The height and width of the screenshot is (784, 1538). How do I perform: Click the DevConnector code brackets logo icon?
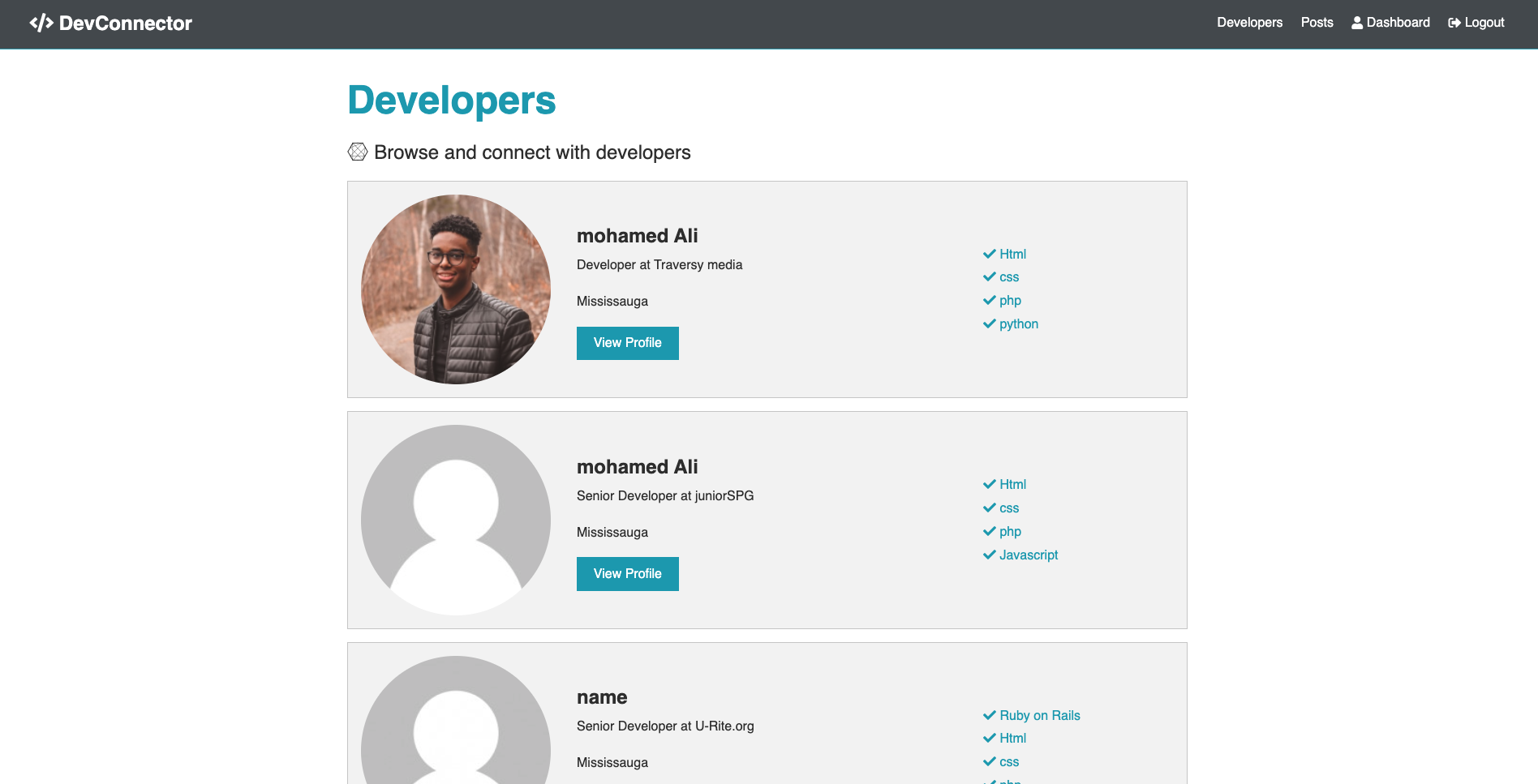click(41, 22)
